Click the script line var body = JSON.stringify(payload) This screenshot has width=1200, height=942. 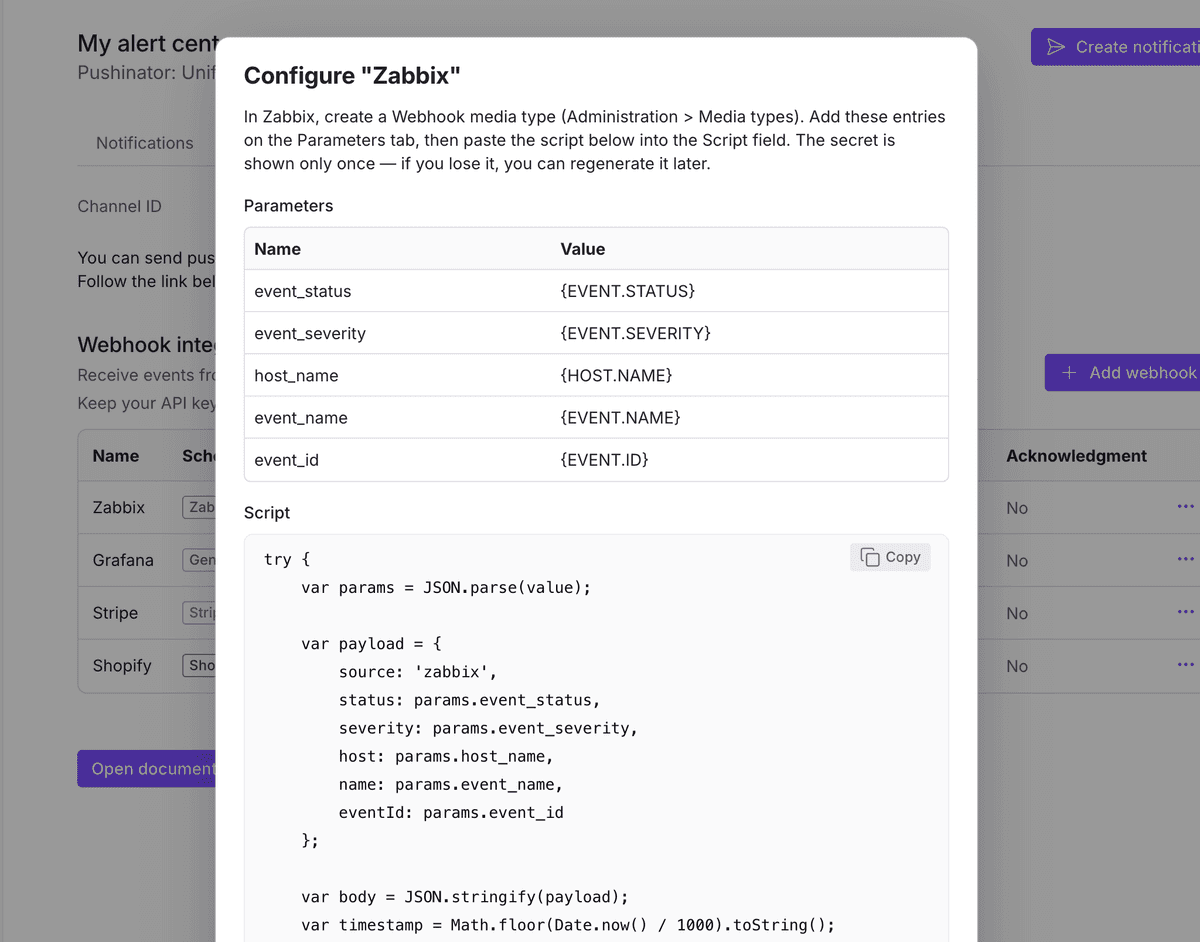[x=465, y=897]
